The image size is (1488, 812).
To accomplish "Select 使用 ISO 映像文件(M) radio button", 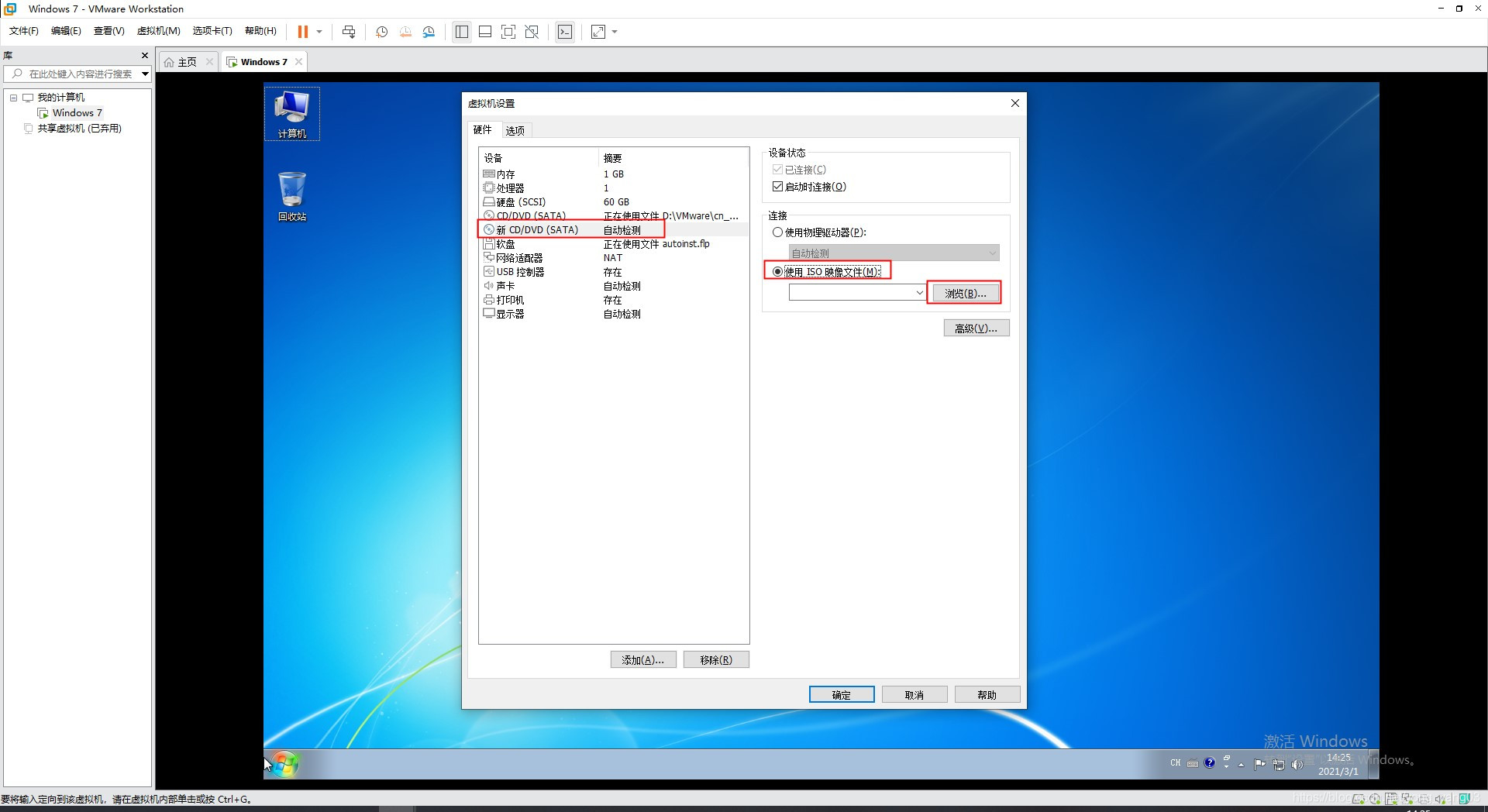I will click(777, 272).
